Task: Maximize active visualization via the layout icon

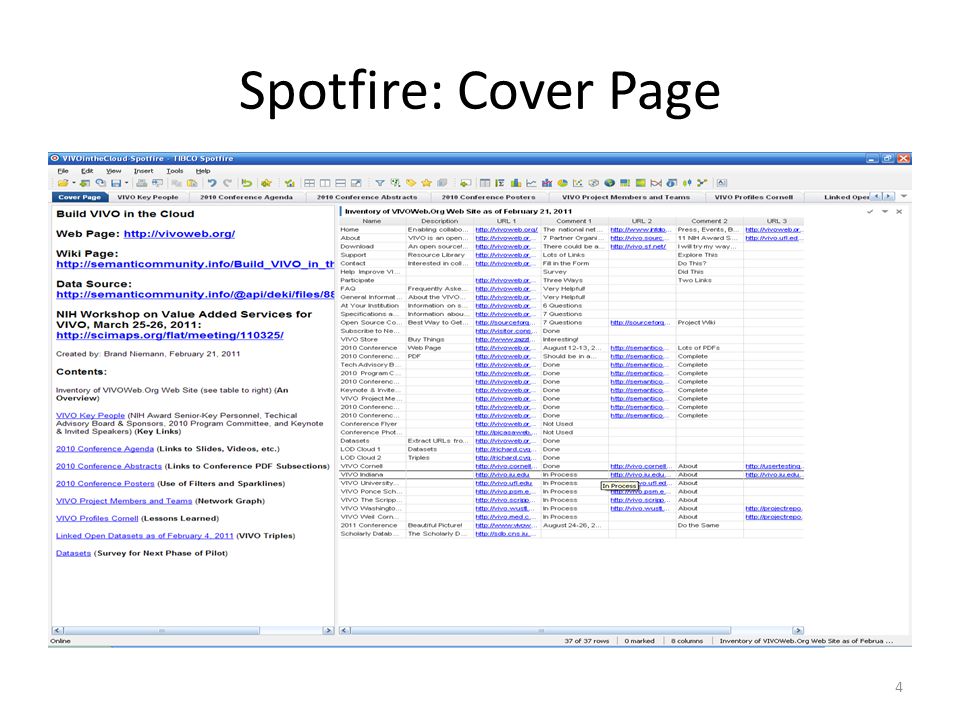Action: point(356,183)
